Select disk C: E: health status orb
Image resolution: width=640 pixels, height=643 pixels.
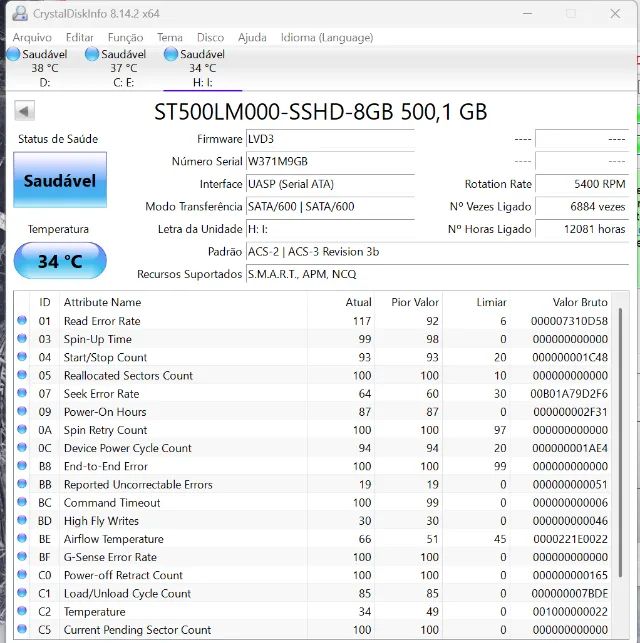(x=92, y=54)
